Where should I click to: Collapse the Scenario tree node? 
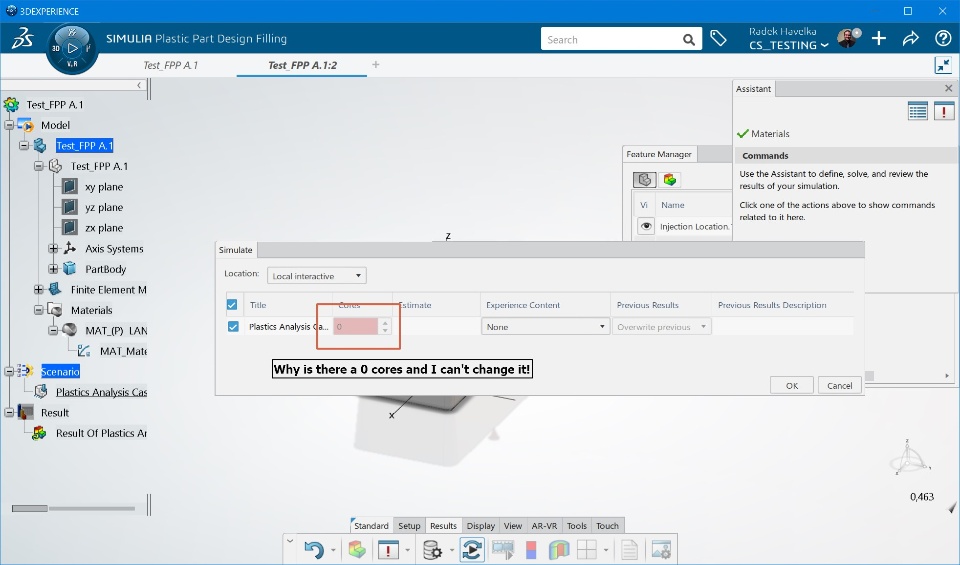[9, 372]
